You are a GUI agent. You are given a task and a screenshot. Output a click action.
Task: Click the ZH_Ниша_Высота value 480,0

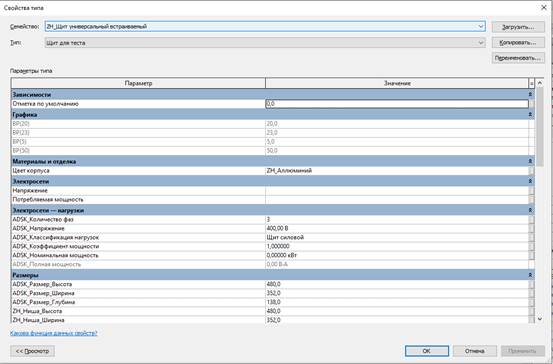[397, 311]
